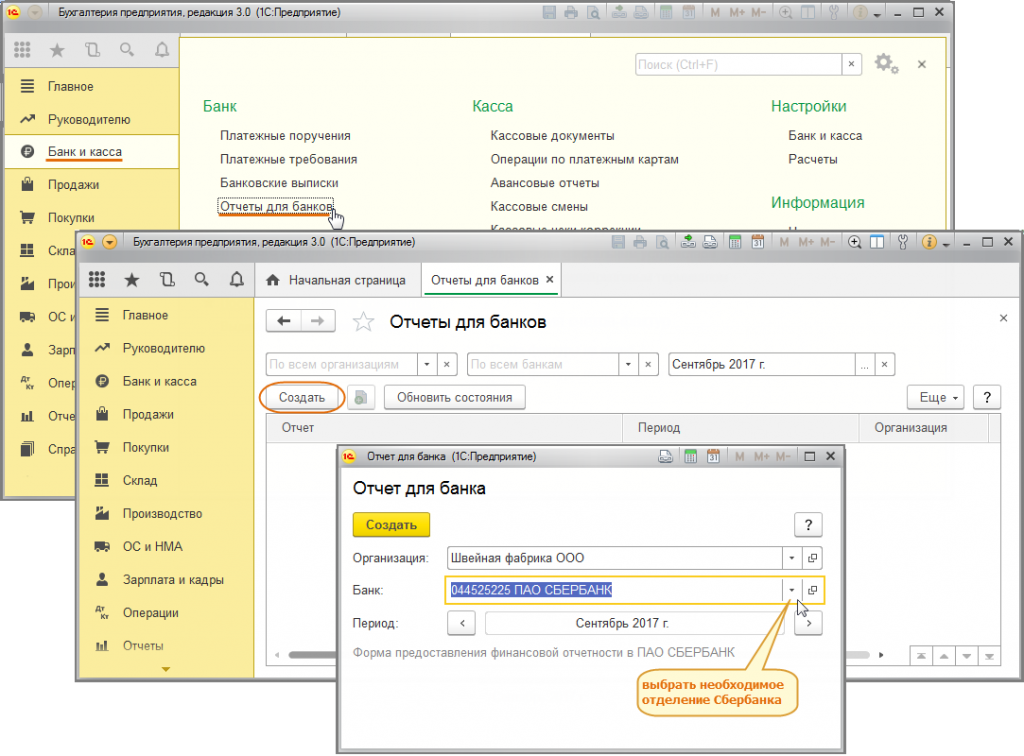Open history icon in background window toolbar
1024x756 pixels.
point(92,50)
